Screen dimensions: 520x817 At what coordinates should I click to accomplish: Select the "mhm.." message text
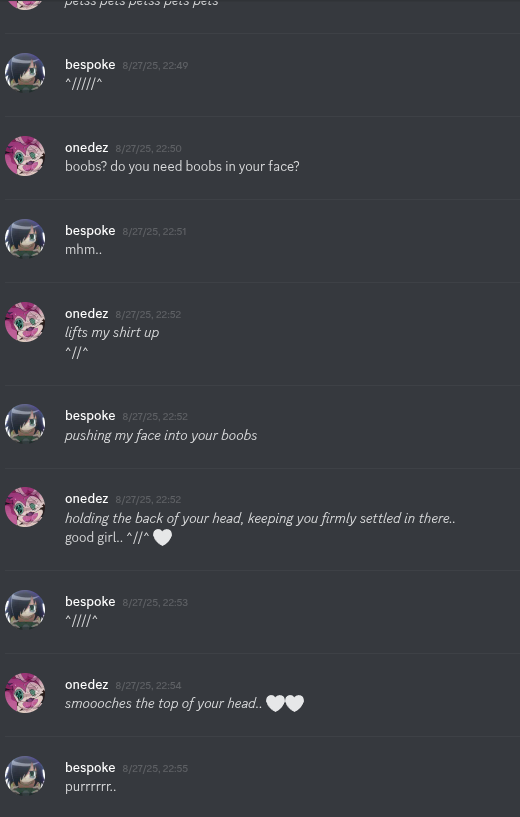click(83, 250)
